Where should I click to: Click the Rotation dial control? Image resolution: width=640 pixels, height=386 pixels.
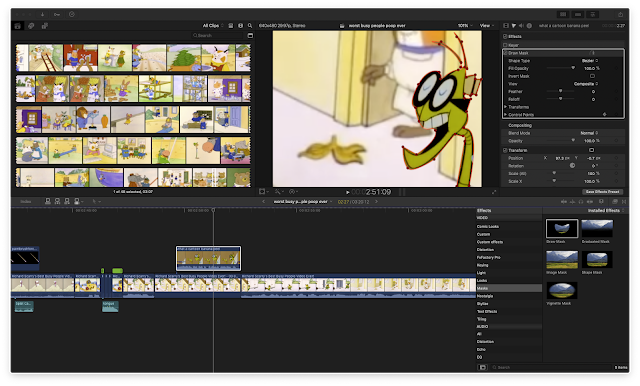point(572,166)
